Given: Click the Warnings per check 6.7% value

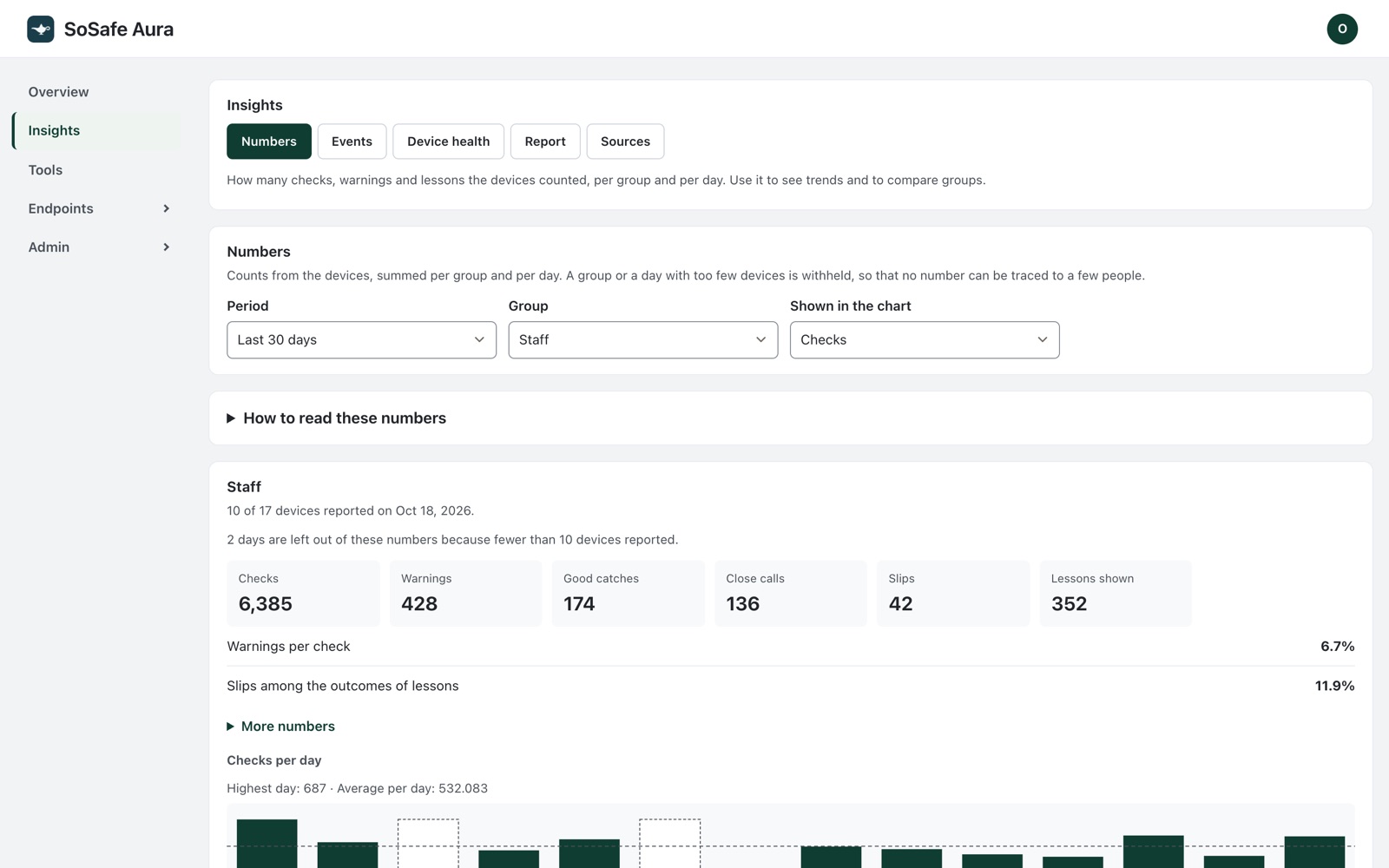Looking at the screenshot, I should pyautogui.click(x=1338, y=647).
